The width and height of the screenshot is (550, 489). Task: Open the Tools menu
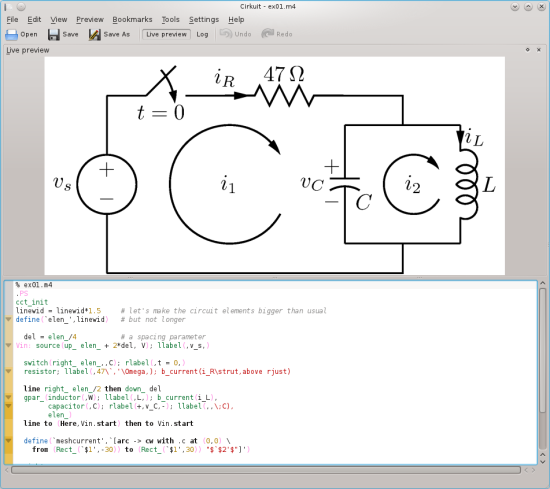pyautogui.click(x=170, y=20)
